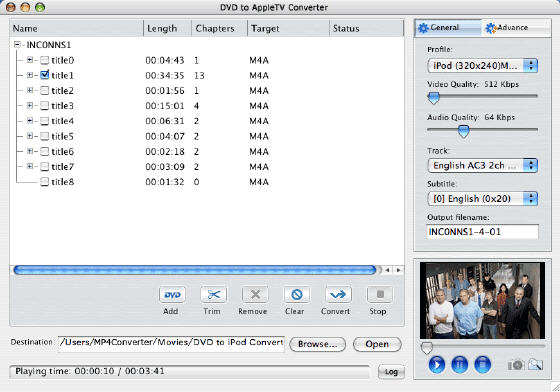Viewport: 560px width, 392px height.
Task: Check the title4 checkbox
Action: pyautogui.click(x=44, y=121)
